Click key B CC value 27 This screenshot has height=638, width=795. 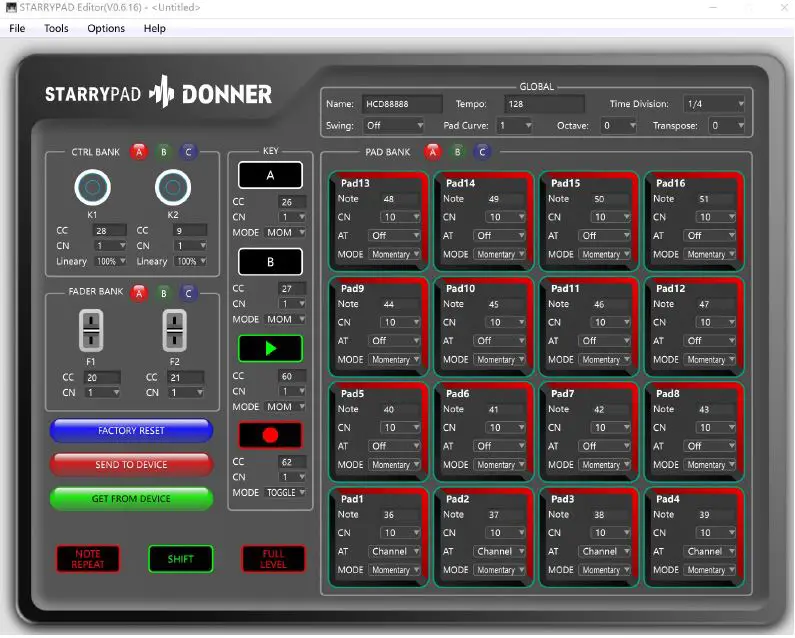(x=292, y=289)
